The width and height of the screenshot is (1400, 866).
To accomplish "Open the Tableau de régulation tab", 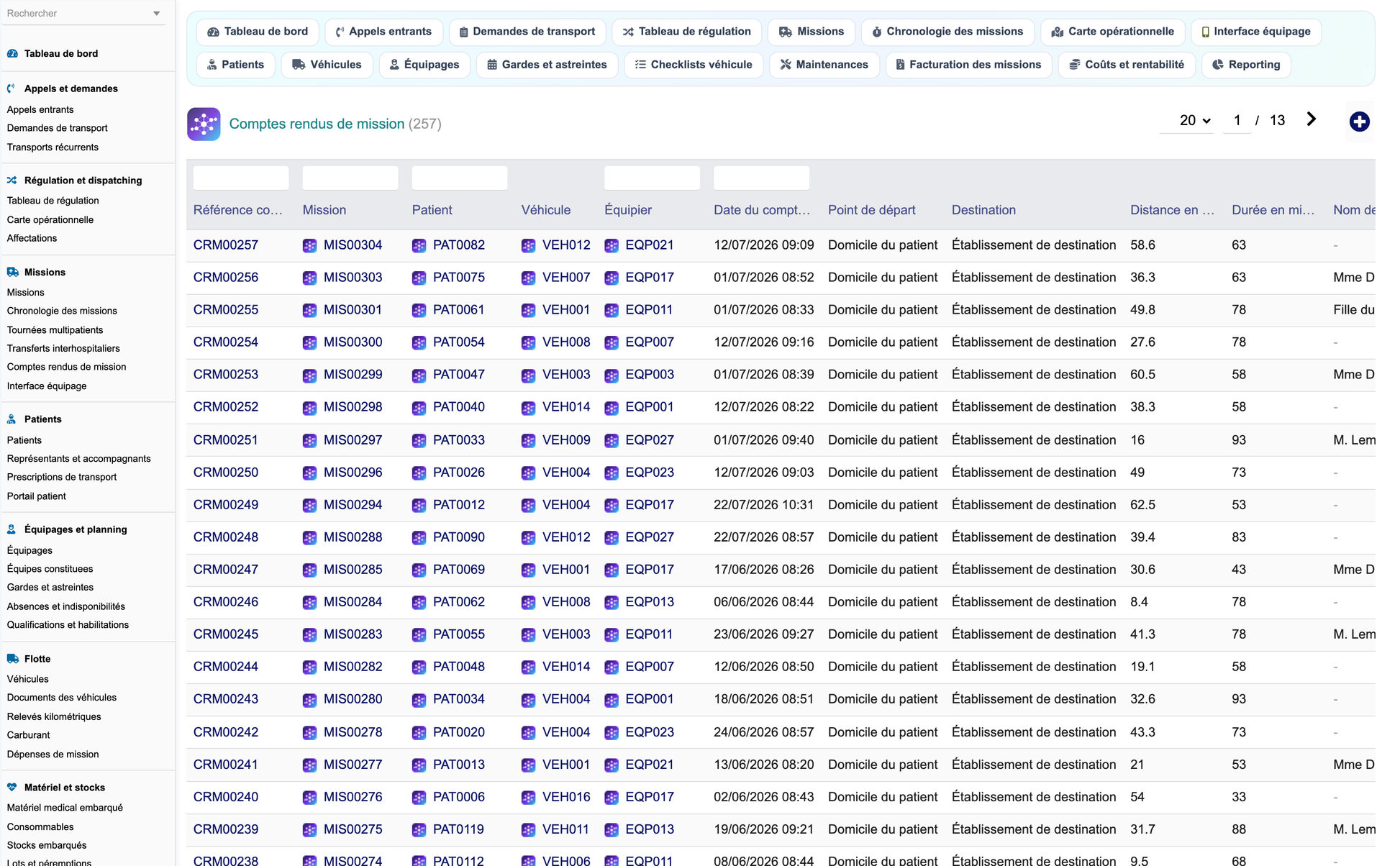I will coord(686,32).
